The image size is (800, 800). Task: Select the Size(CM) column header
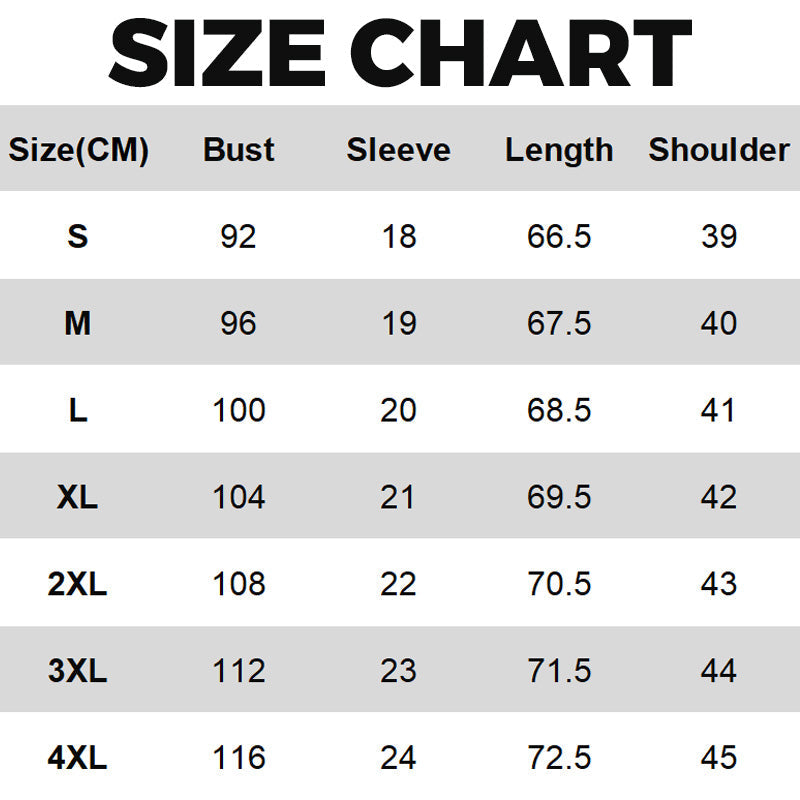pos(78,150)
